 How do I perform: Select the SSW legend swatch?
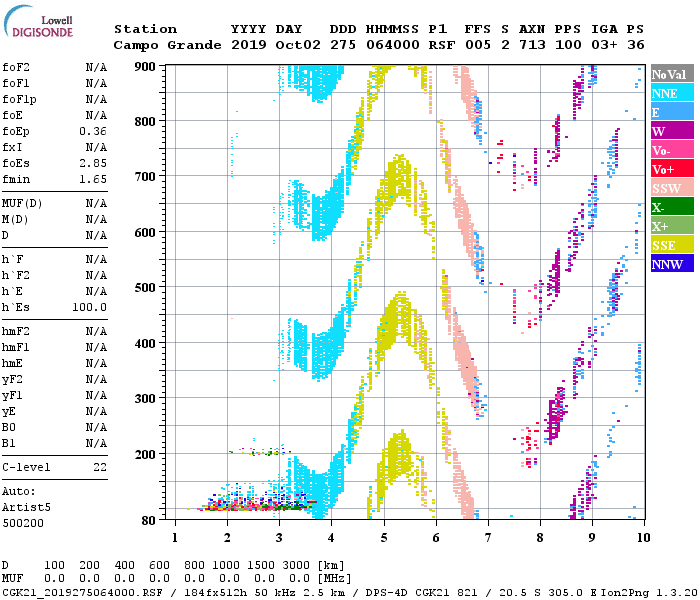coord(672,188)
